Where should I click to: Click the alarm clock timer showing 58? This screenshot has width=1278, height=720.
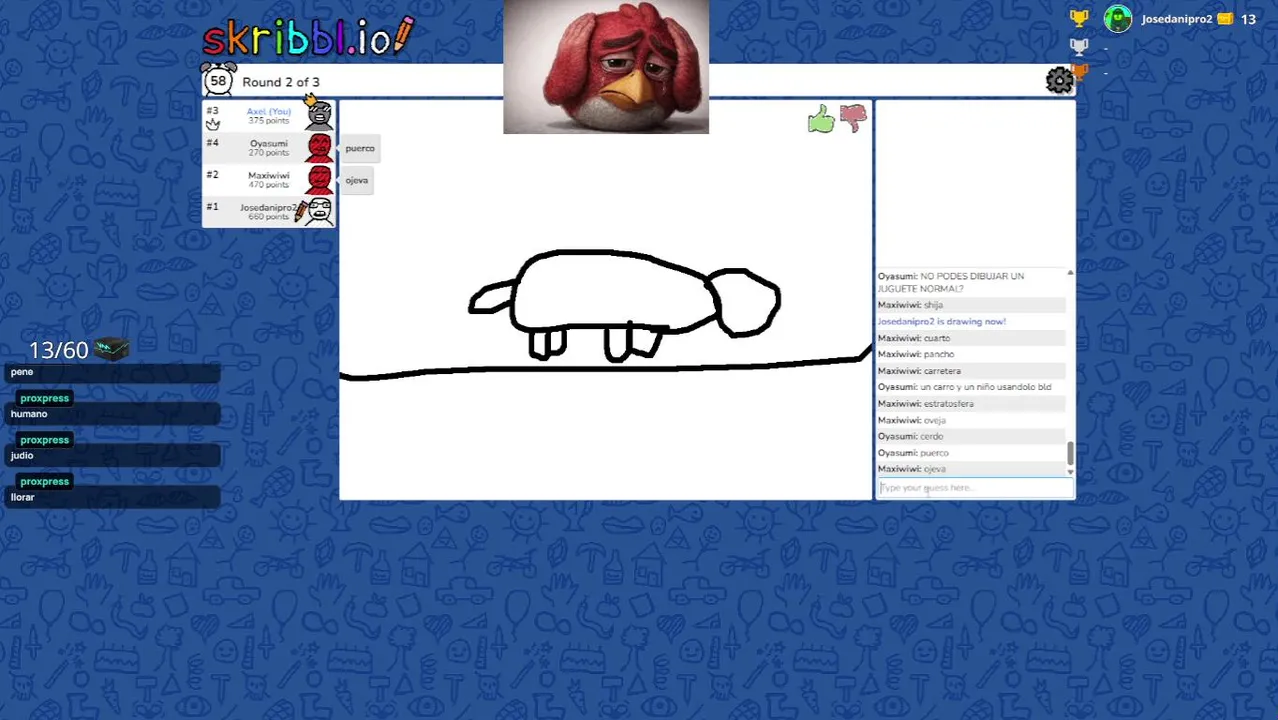tap(218, 80)
